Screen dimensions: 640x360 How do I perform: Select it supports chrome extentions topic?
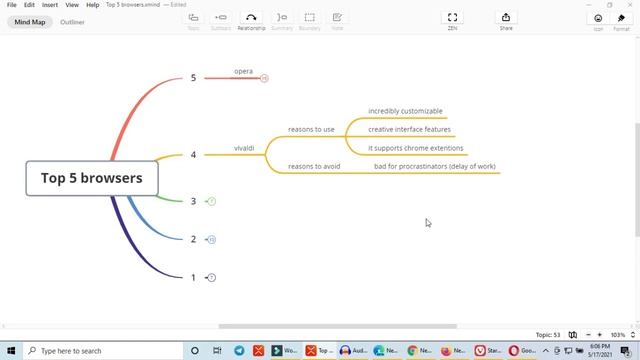416,148
